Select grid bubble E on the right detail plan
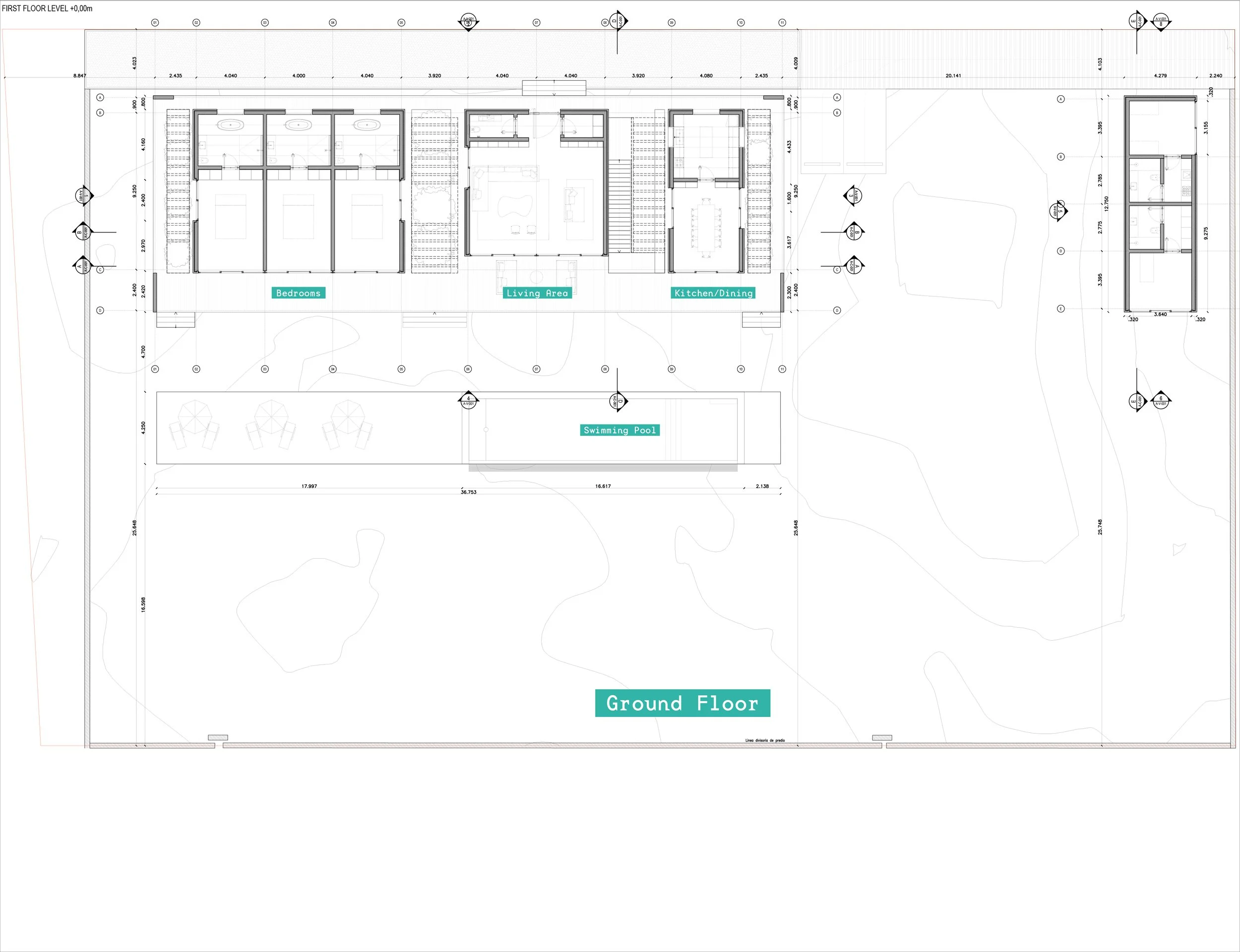 1061,308
